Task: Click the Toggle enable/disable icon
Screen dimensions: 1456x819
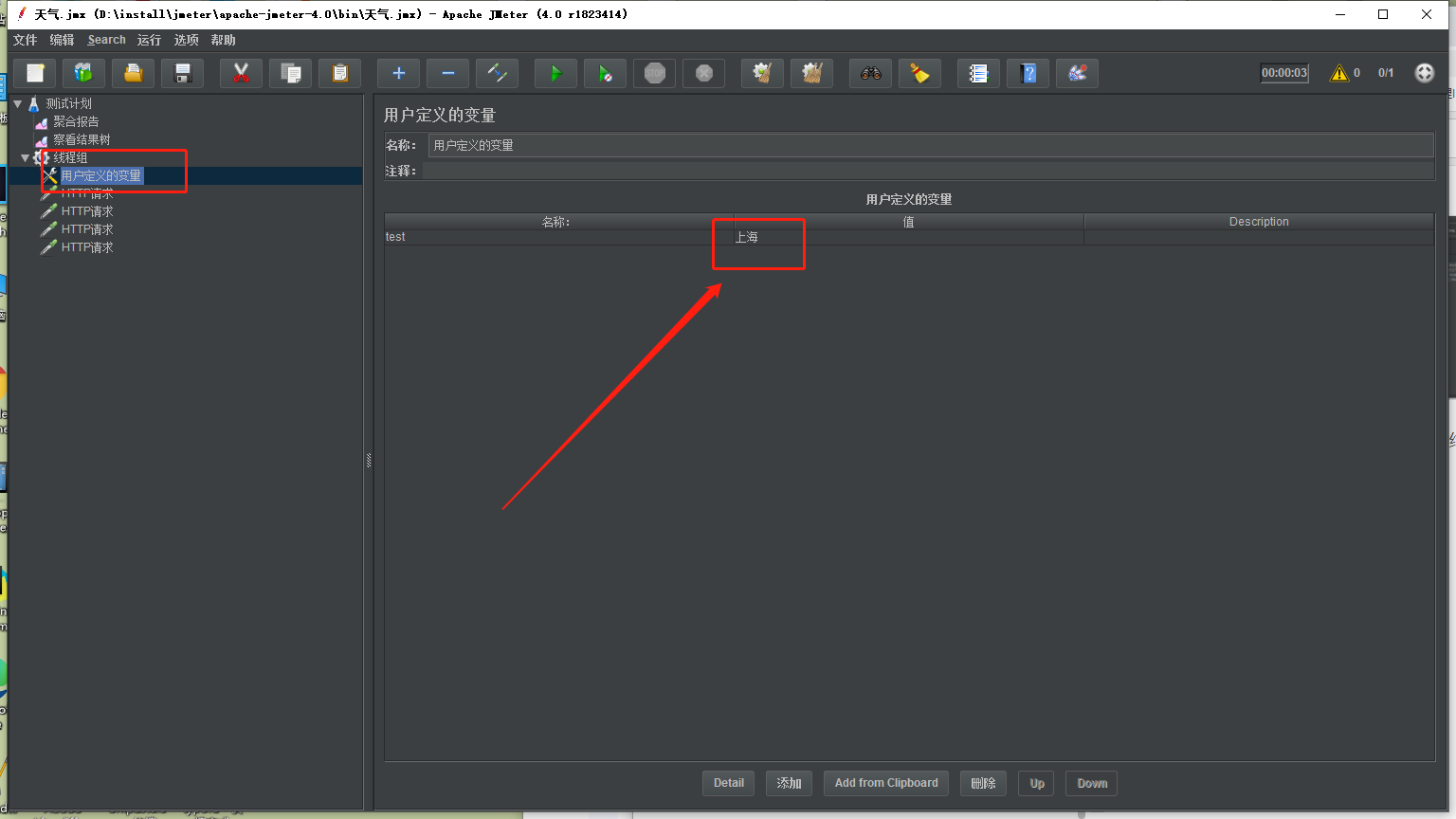Action: pos(498,73)
